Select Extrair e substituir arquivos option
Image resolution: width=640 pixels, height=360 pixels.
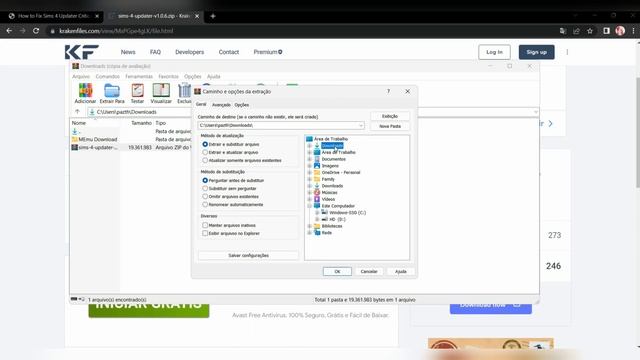(x=205, y=144)
